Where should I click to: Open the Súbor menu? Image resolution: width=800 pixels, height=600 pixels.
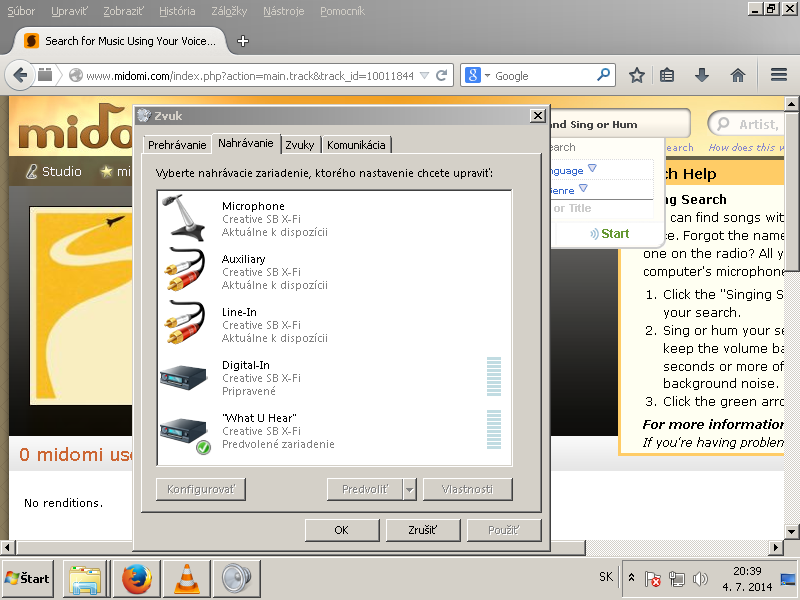pyautogui.click(x=21, y=11)
